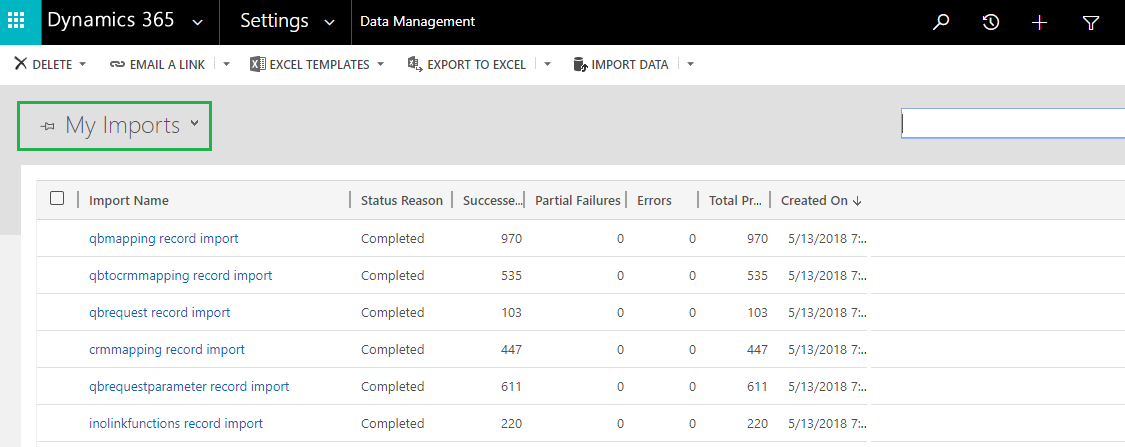Image resolution: width=1125 pixels, height=447 pixels.
Task: Open qbmapping record import link
Action: pyautogui.click(x=164, y=239)
